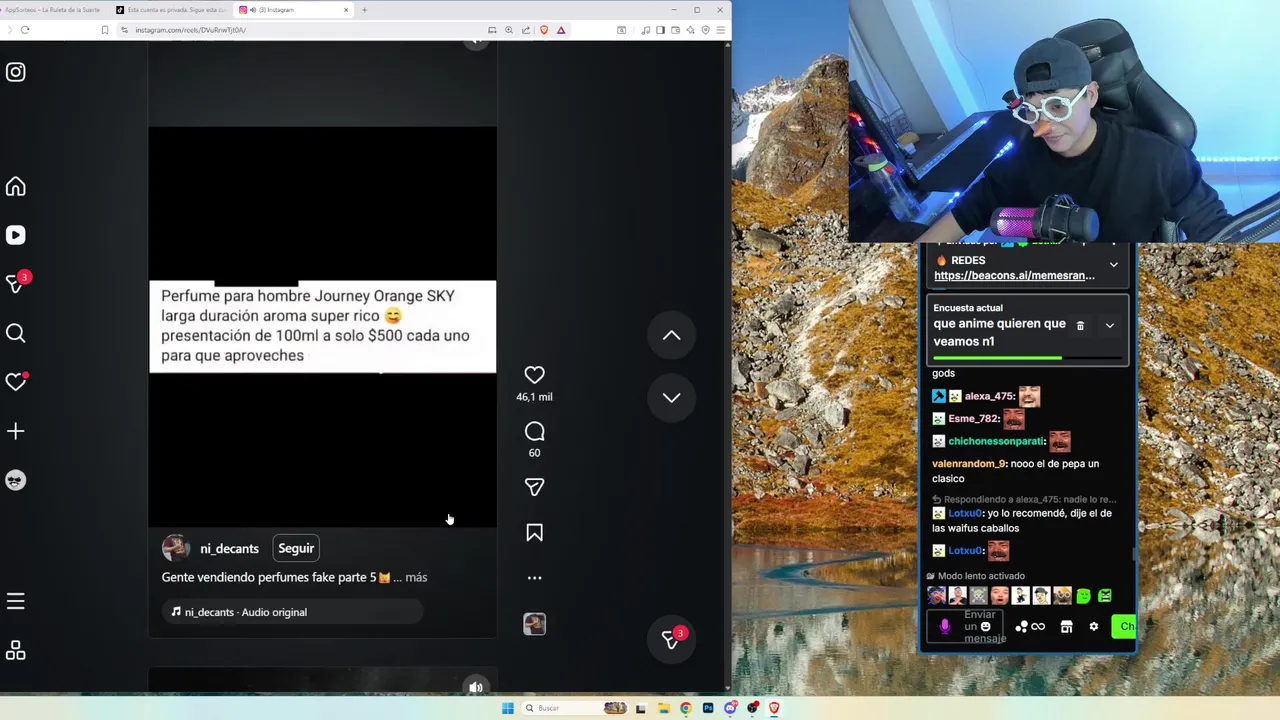Screen dimensions: 1280x720
Task: Open the beacons.ai link in chat panel
Action: [1014, 276]
